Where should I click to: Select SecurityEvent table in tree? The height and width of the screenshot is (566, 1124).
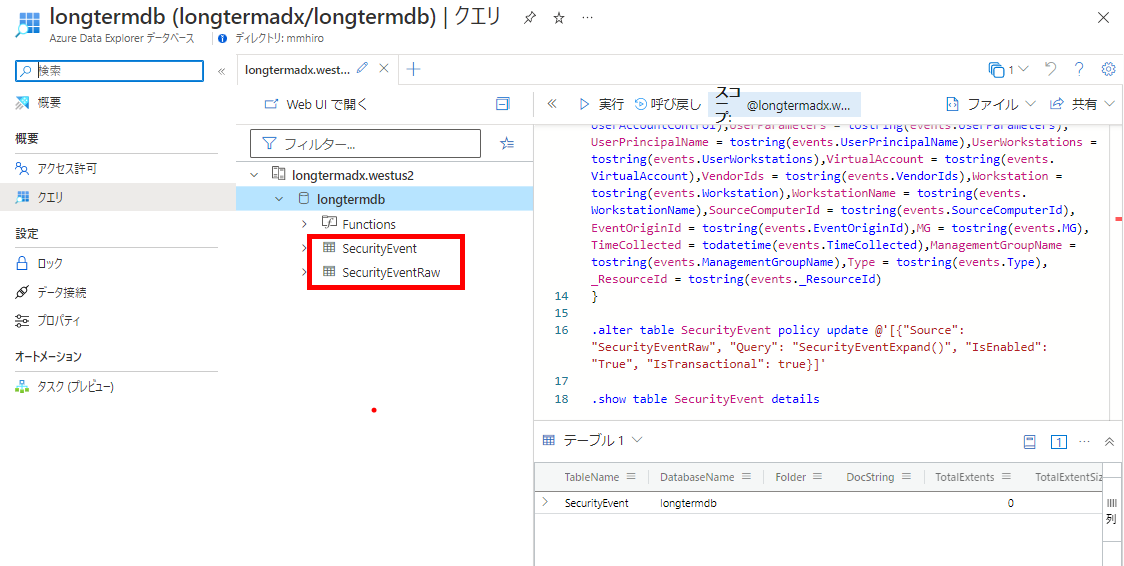[379, 249]
